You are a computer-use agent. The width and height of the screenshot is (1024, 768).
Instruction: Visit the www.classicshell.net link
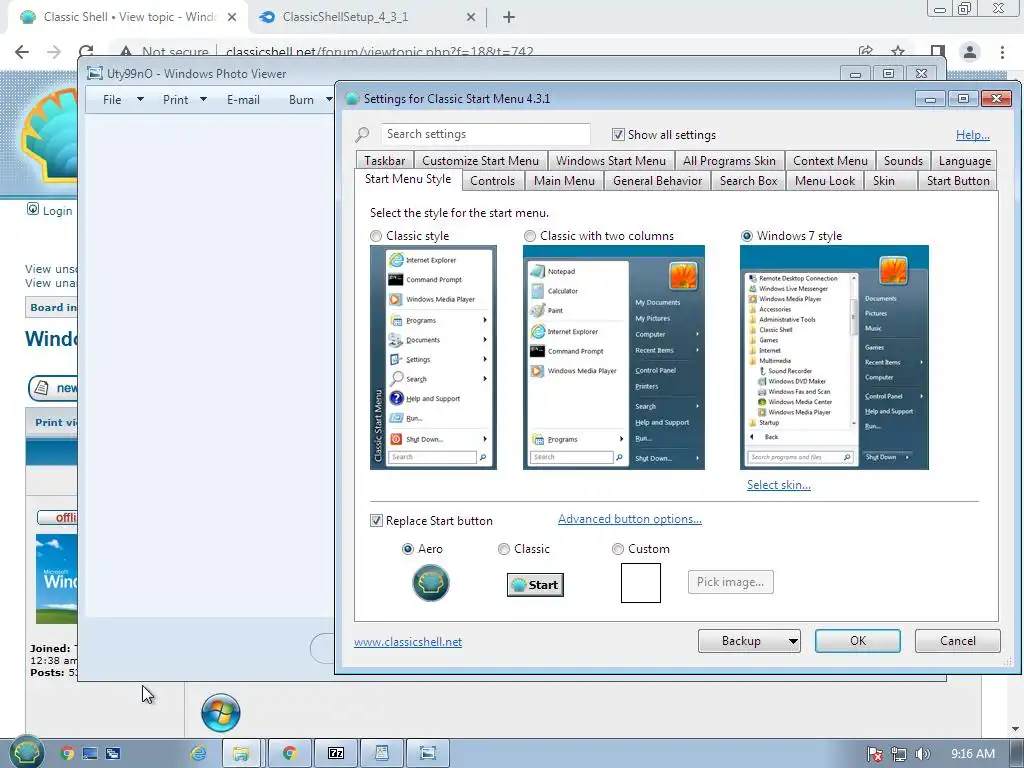408,642
